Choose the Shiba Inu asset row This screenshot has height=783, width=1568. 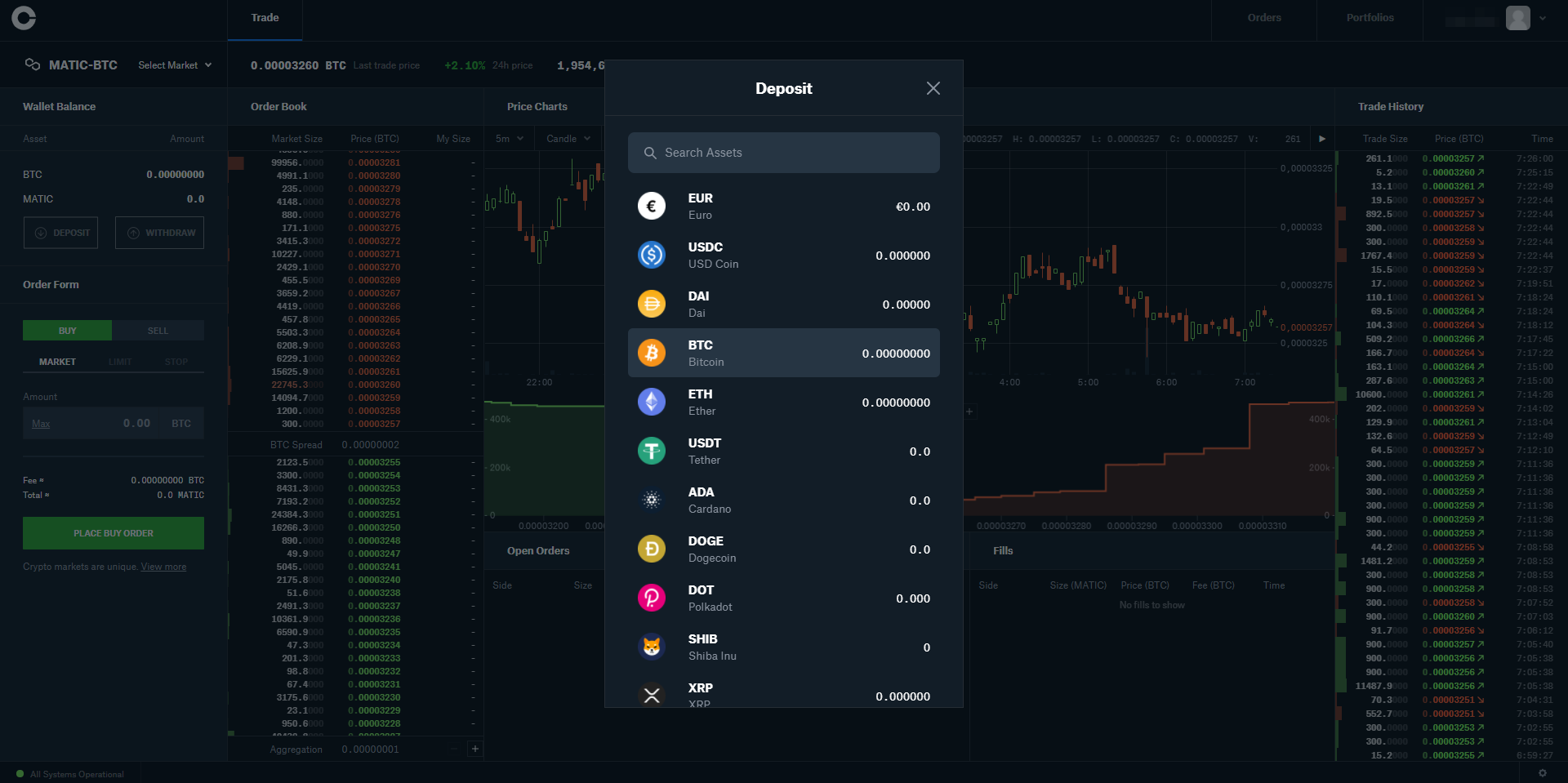784,647
